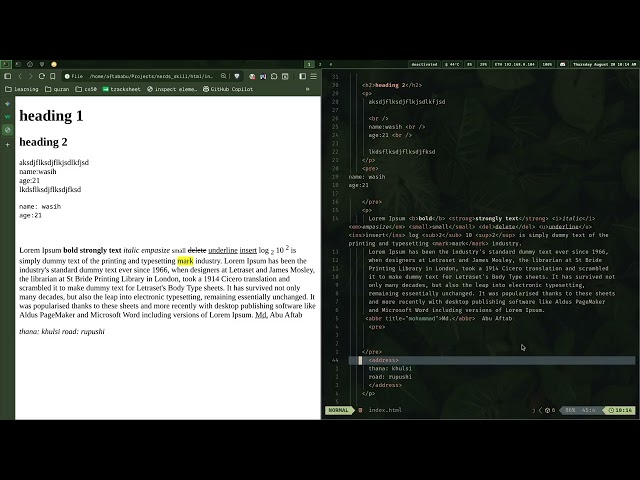This screenshot has width=640, height=480.
Task: Click the File site info indicator
Action: tap(74, 76)
